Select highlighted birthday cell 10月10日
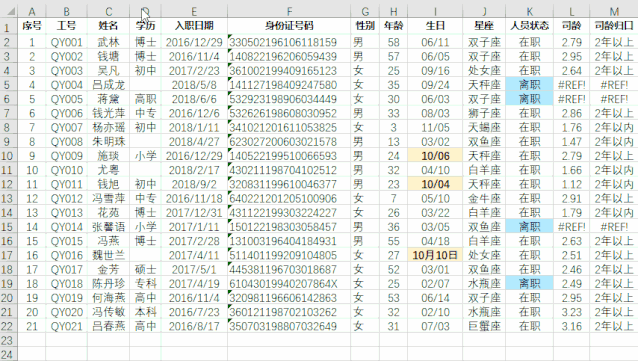 coord(435,255)
